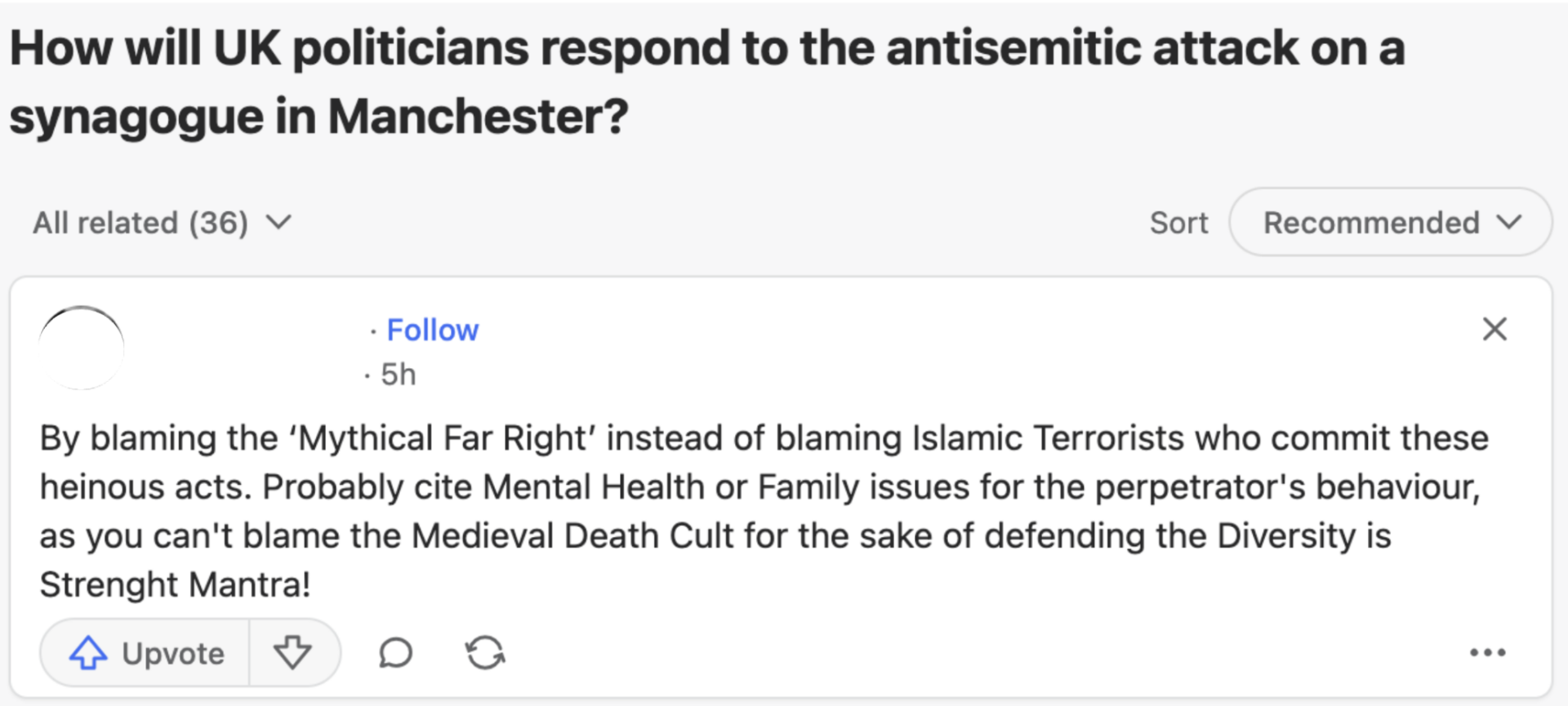1568x706 pixels.
Task: Open the answer author's profile picture
Action: coord(82,348)
